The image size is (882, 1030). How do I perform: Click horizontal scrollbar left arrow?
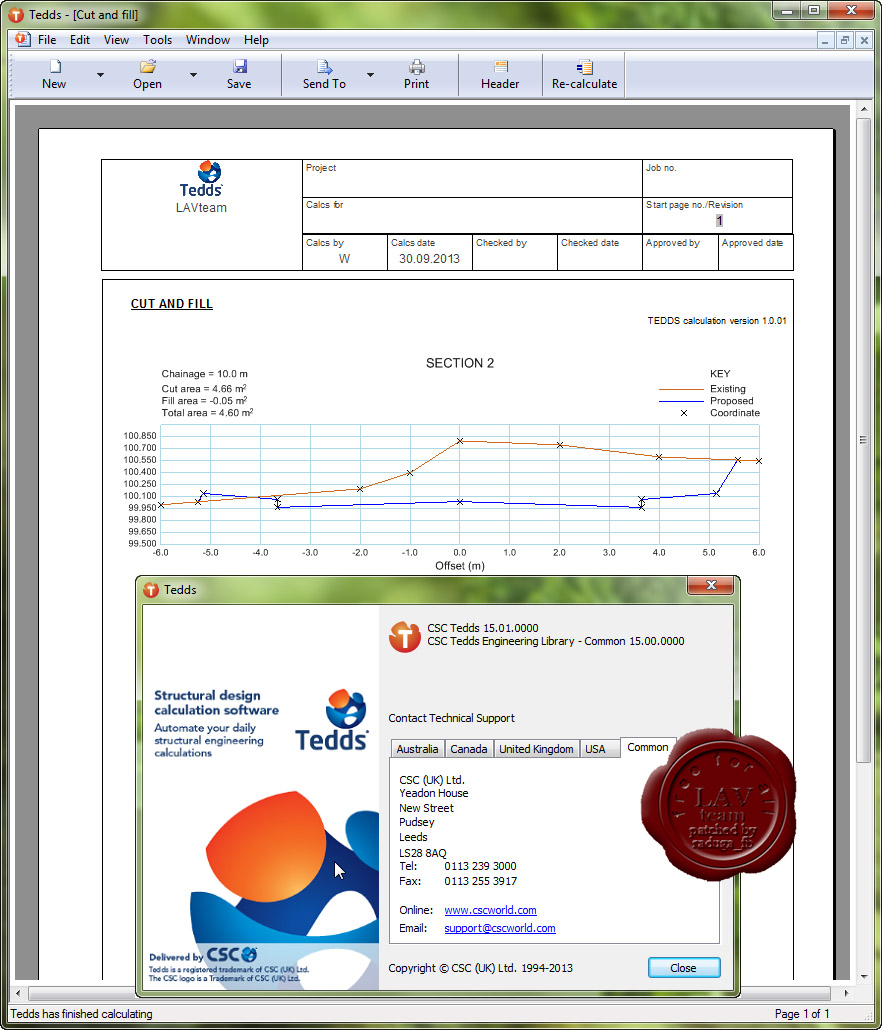click(18, 993)
